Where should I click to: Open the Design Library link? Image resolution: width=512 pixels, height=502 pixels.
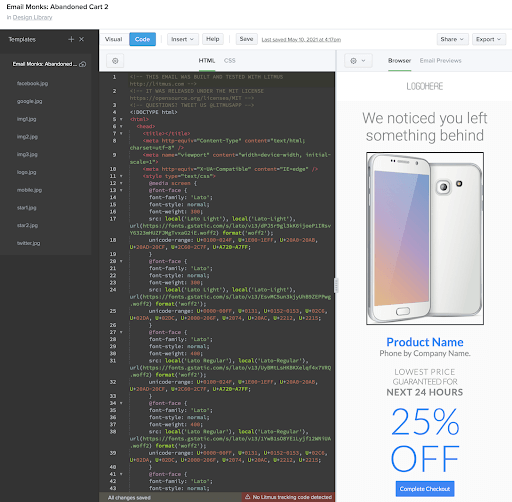tap(32, 17)
